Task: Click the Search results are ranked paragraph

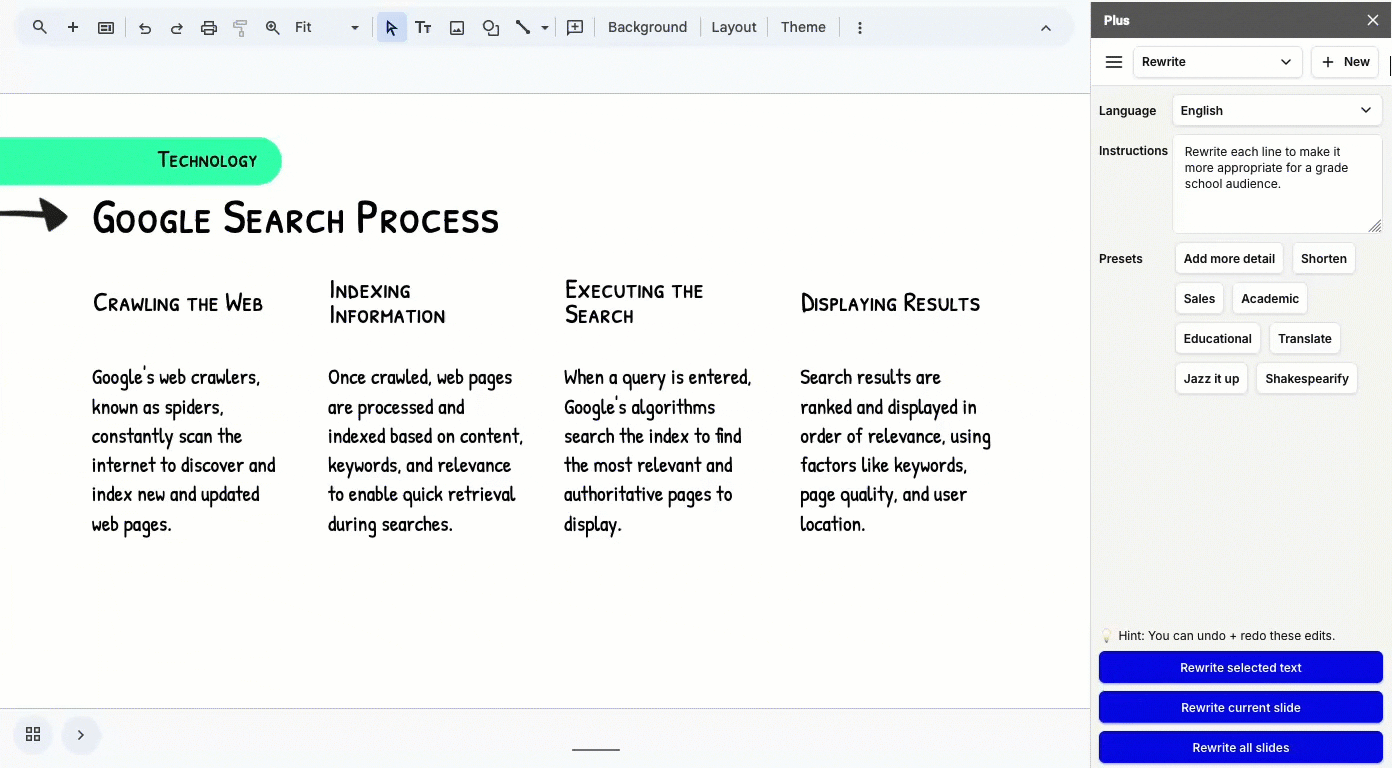Action: (x=895, y=450)
